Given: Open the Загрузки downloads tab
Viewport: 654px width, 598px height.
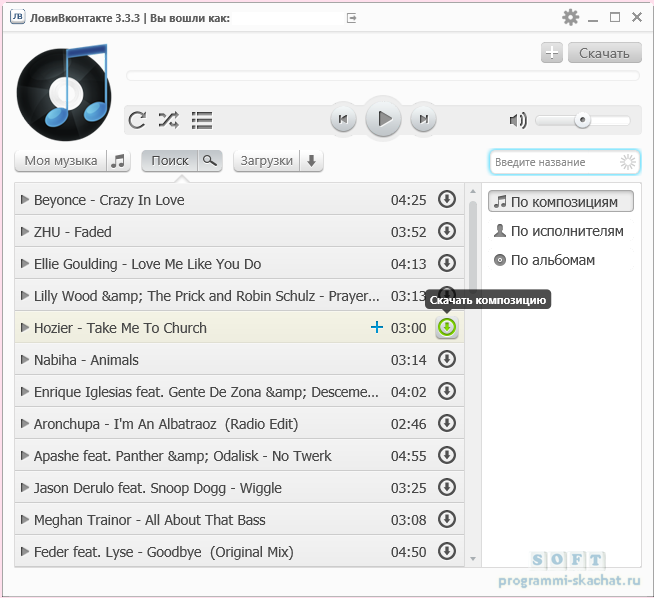Looking at the screenshot, I should click(x=267, y=161).
